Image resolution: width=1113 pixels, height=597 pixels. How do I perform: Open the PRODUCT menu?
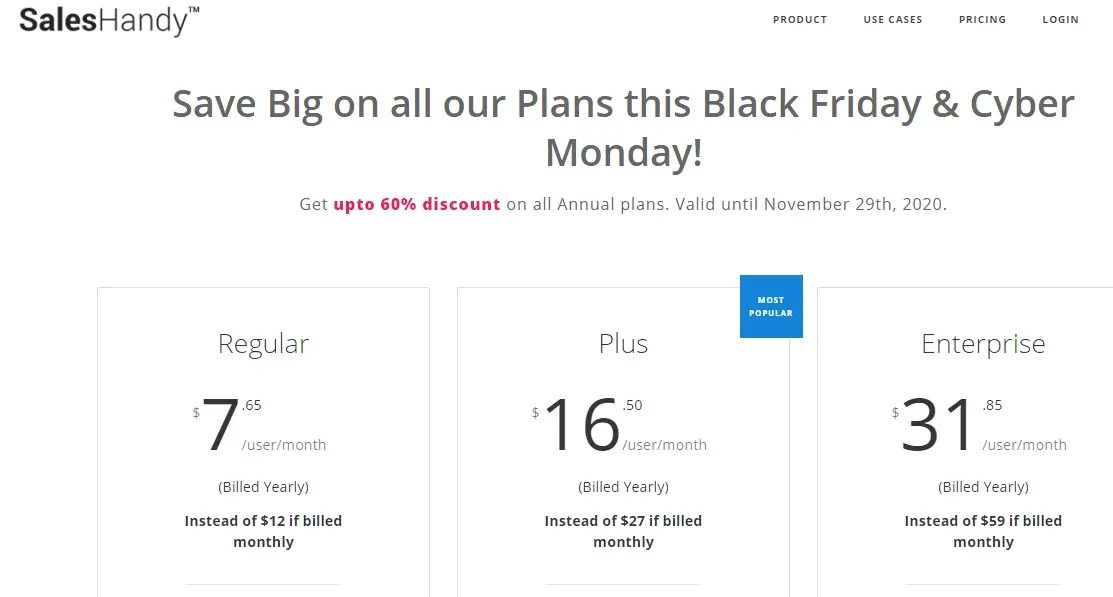click(x=800, y=19)
